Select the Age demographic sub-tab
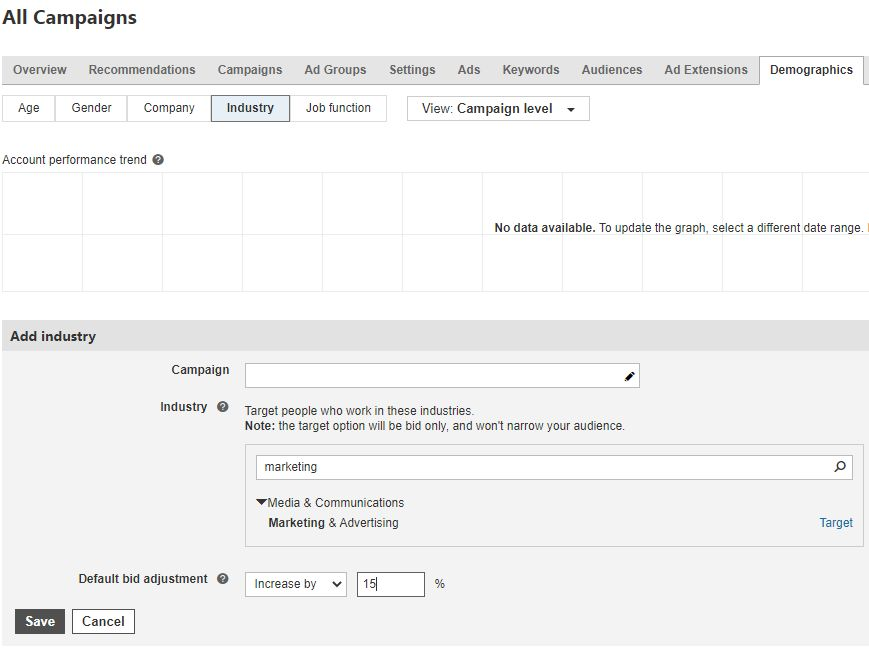869x649 pixels. (x=29, y=108)
